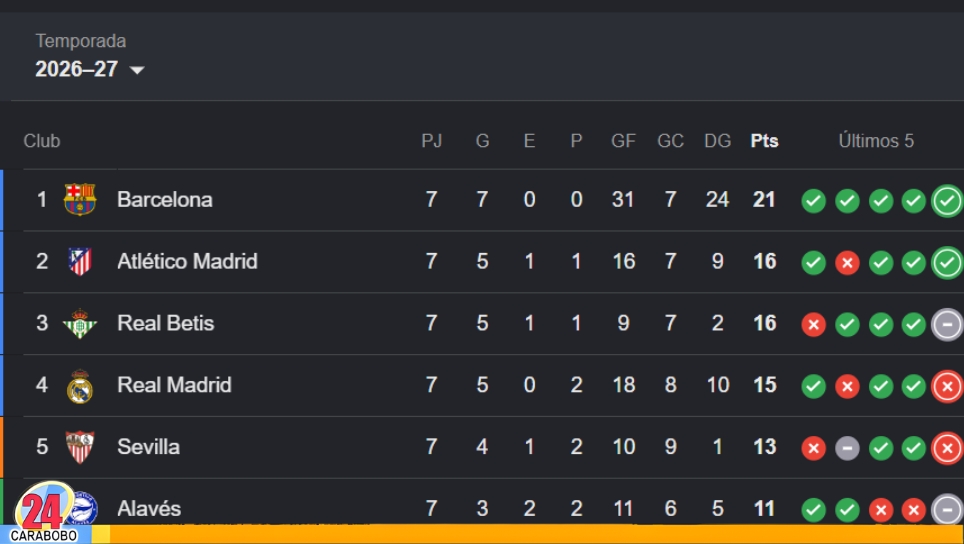The width and height of the screenshot is (964, 544).
Task: Click Real Madrid's latest loss icon
Action: tap(947, 386)
